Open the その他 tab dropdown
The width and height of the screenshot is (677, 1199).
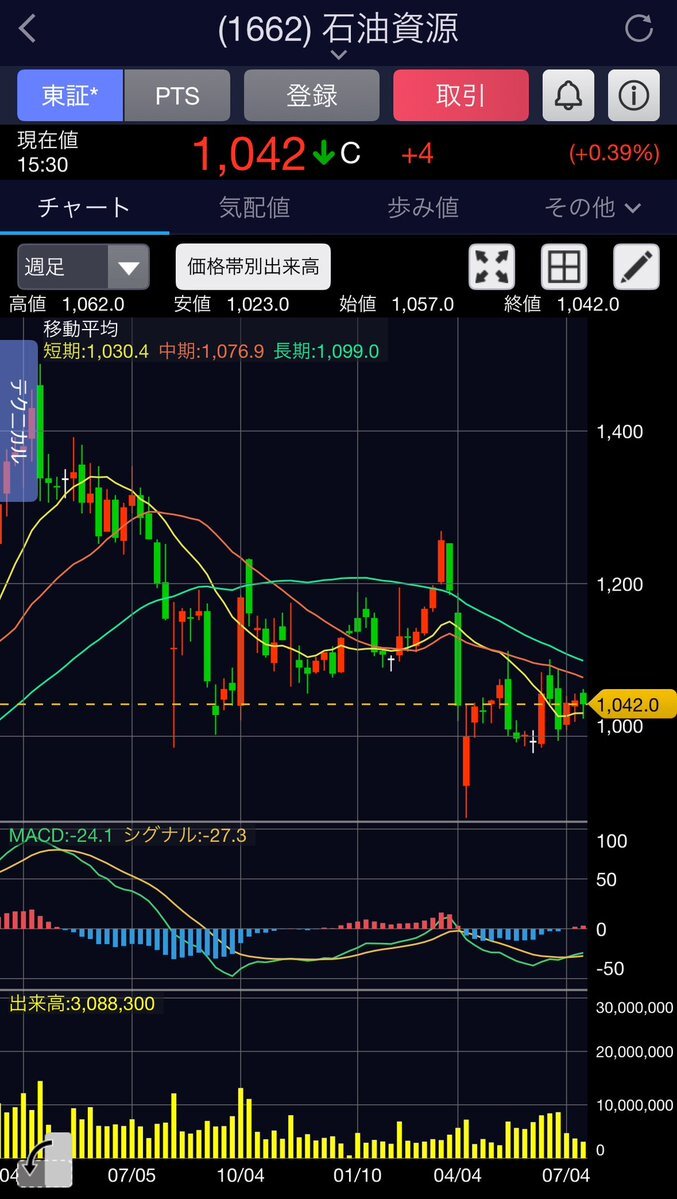click(x=592, y=207)
